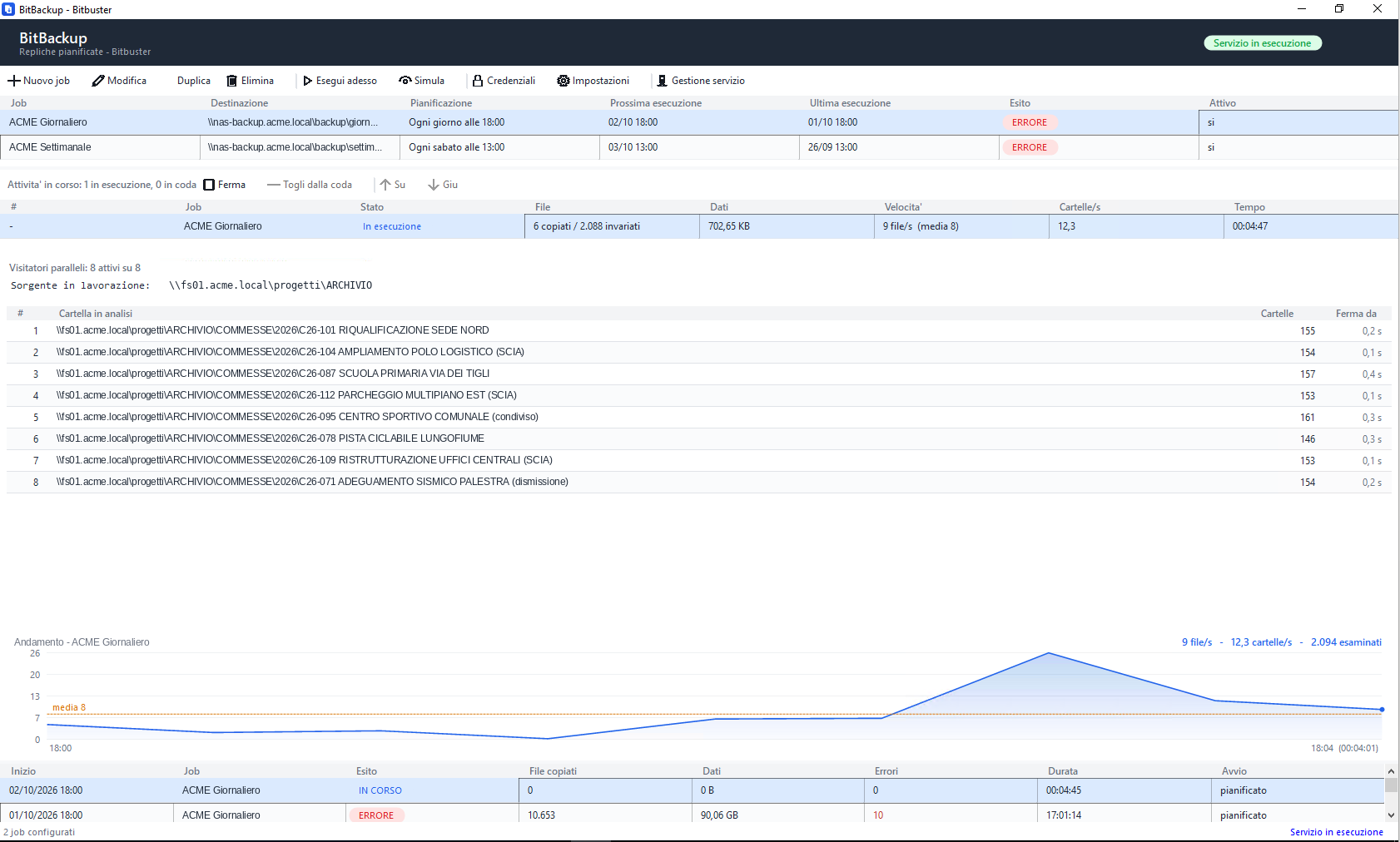Open Gestione servizio icon
1400x842 pixels.
pos(662,81)
